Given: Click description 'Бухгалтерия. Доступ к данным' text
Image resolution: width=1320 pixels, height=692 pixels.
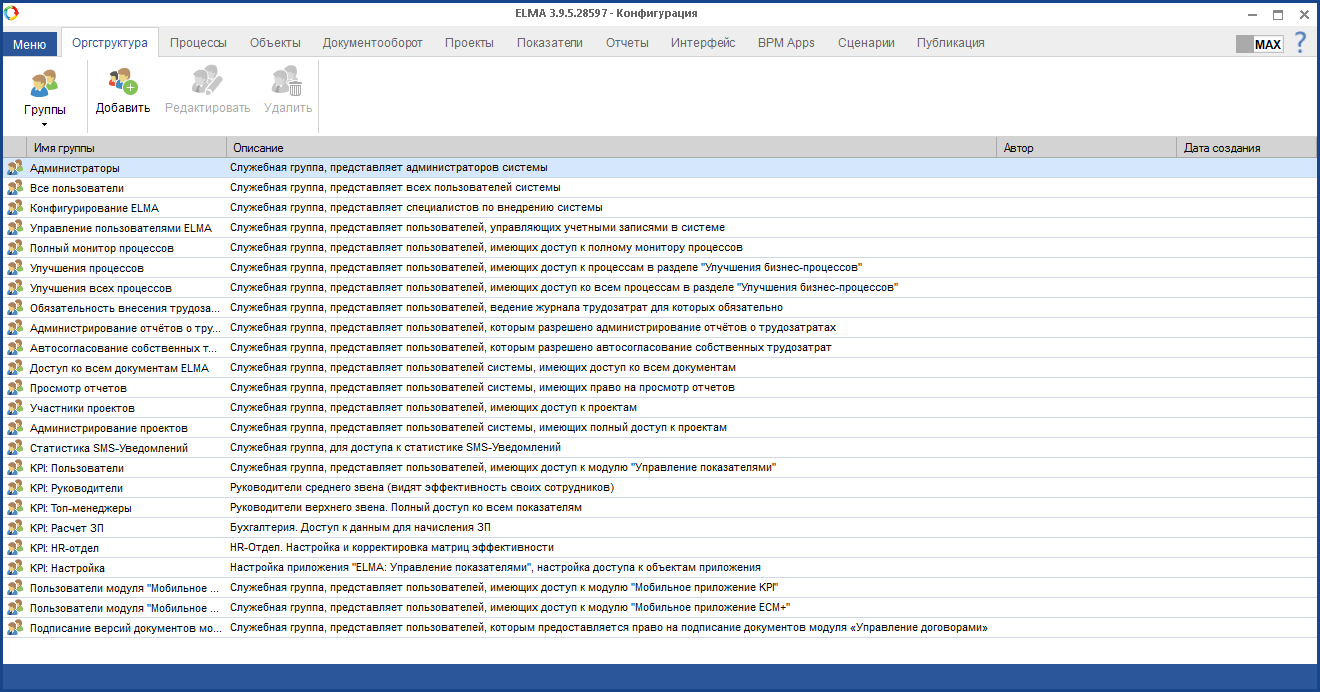Looking at the screenshot, I should [x=360, y=528].
